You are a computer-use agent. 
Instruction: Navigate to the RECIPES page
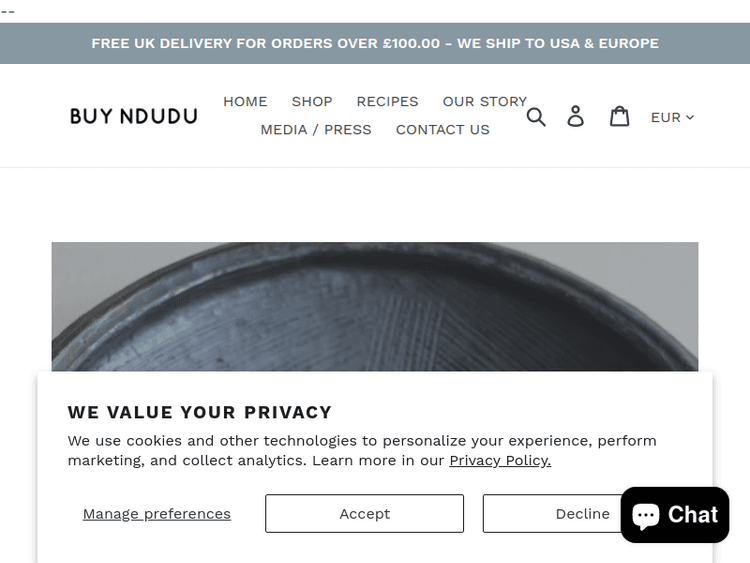[387, 101]
